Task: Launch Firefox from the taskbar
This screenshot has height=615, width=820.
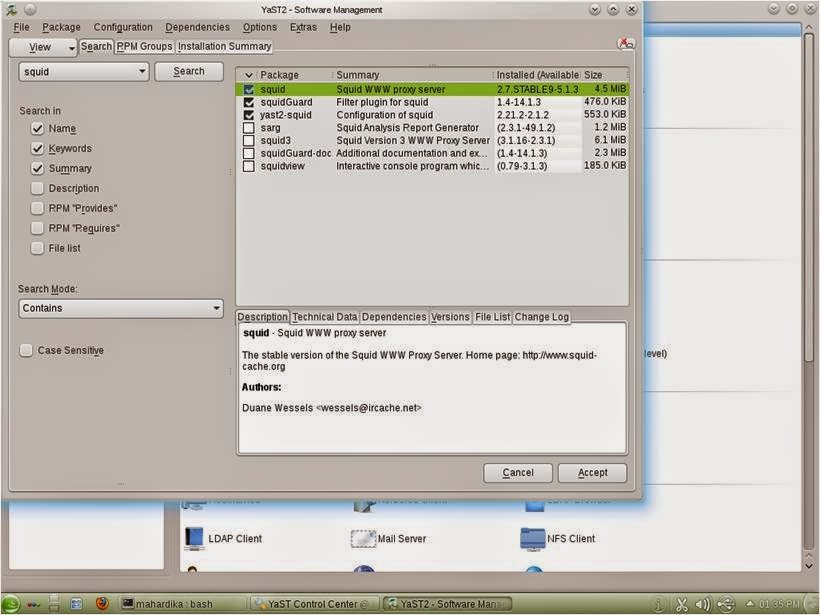Action: tap(102, 603)
